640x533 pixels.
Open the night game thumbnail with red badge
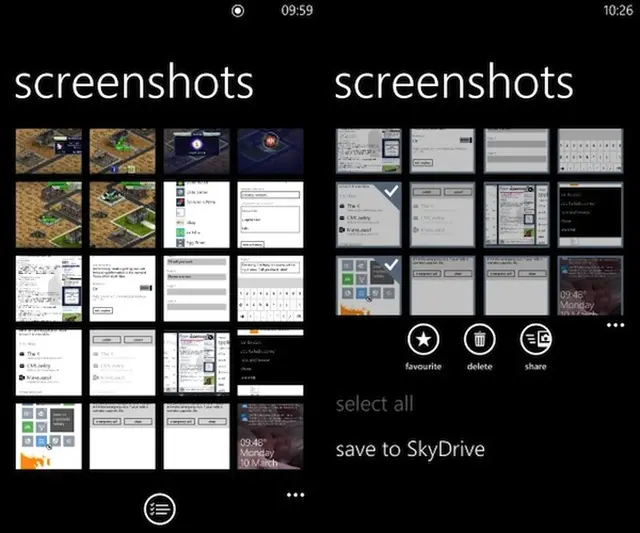(x=270, y=151)
